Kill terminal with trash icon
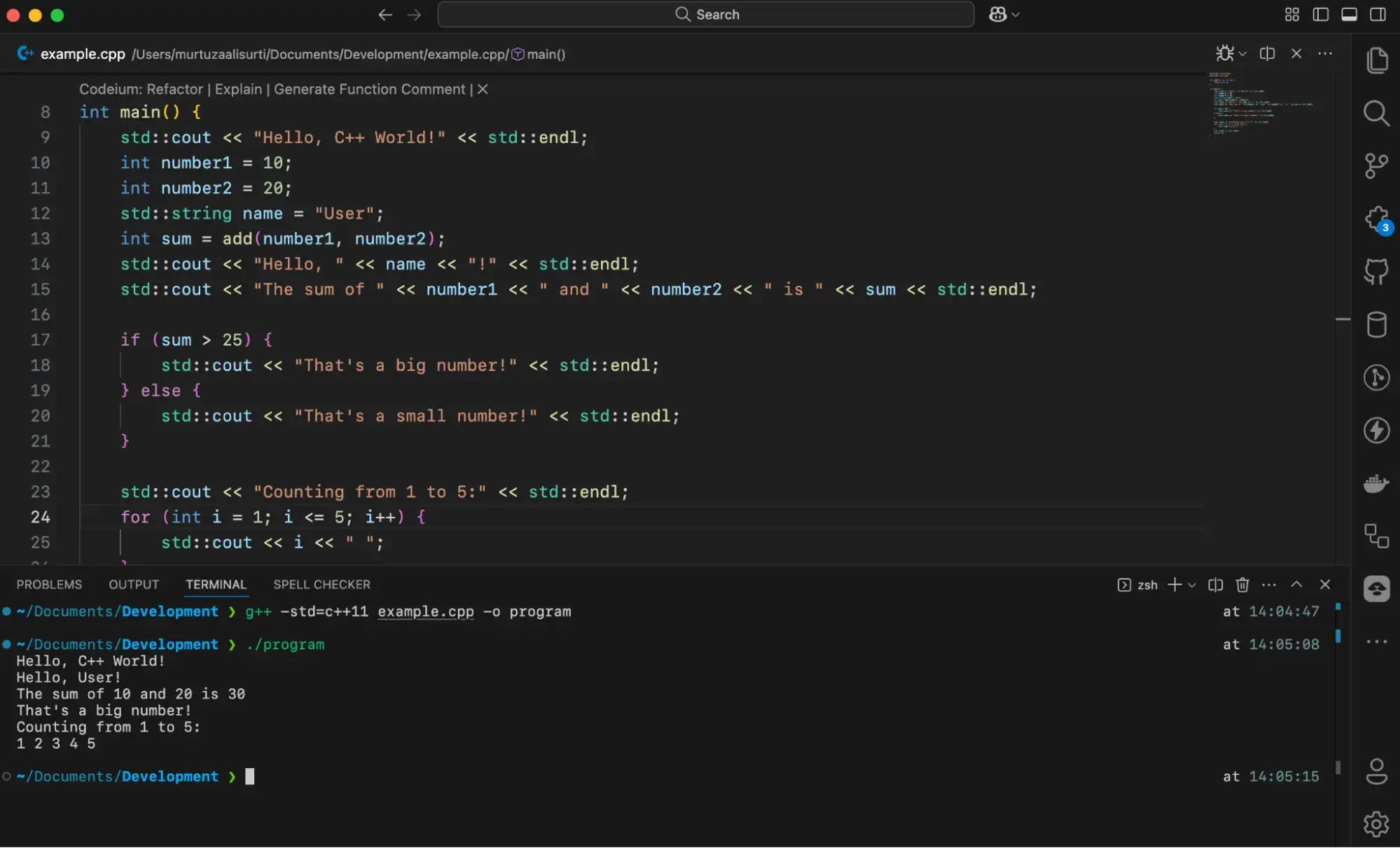The height and width of the screenshot is (848, 1400). (1242, 585)
